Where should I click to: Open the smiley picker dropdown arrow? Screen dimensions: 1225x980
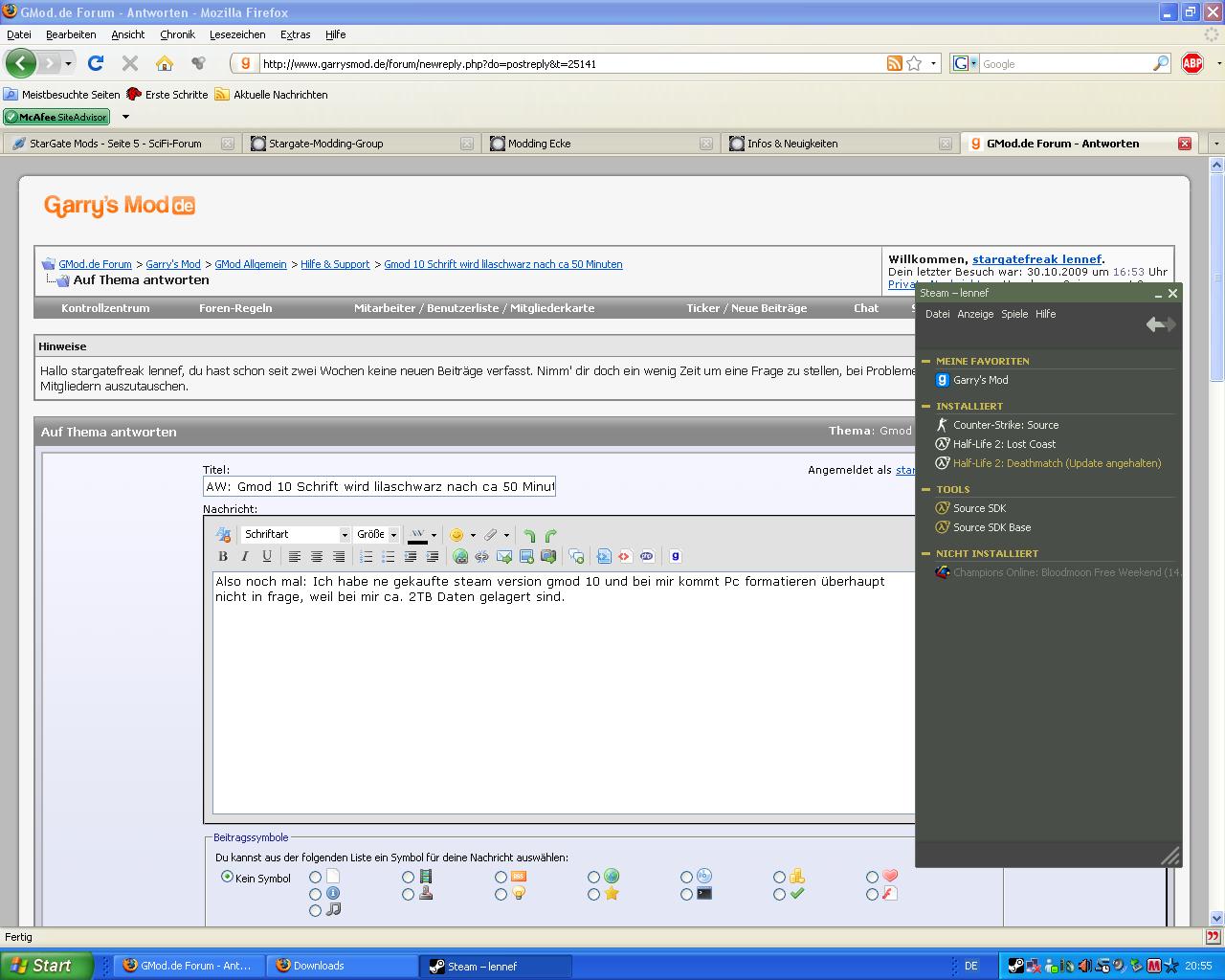(x=473, y=535)
